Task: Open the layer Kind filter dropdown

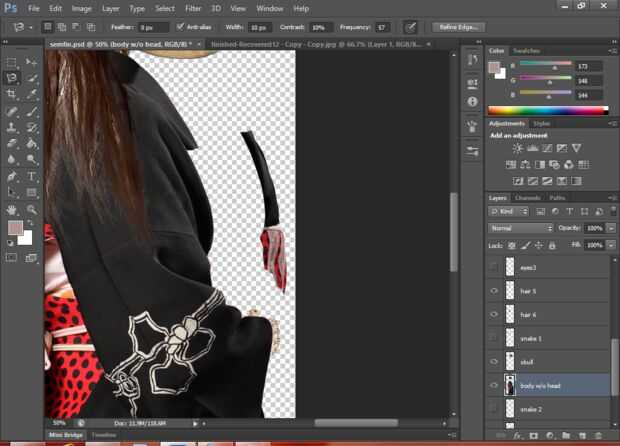Action: pos(508,212)
